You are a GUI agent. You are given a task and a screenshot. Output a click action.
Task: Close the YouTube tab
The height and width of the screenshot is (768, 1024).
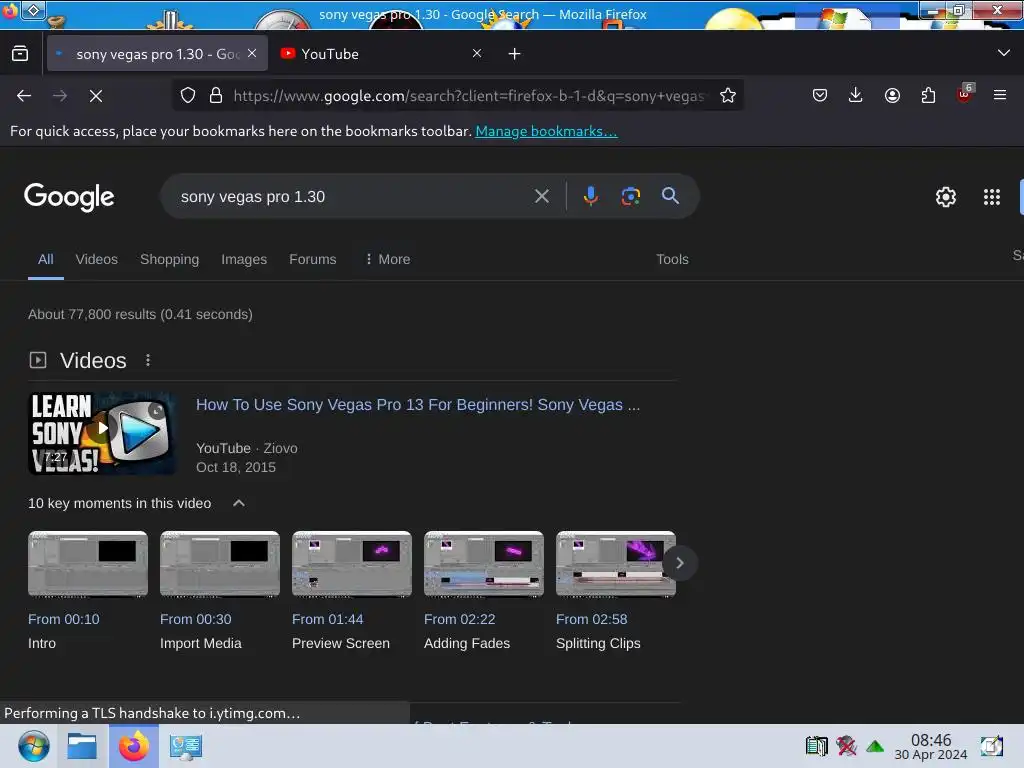tap(477, 54)
